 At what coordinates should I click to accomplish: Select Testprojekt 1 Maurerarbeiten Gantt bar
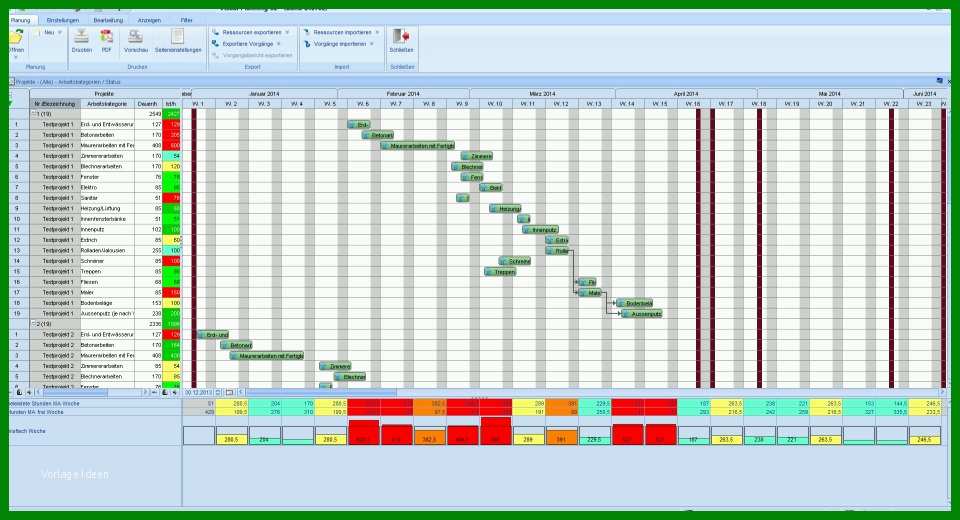point(418,146)
